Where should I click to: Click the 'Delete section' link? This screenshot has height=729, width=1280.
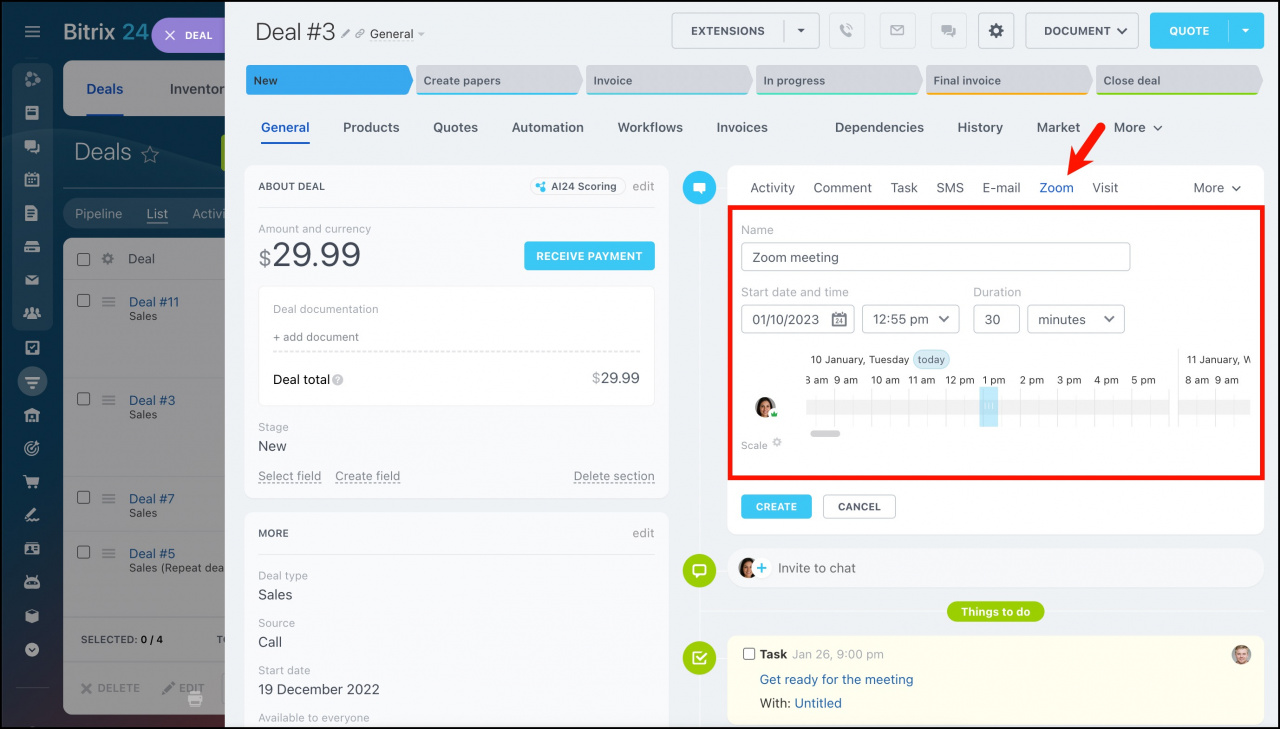coord(614,476)
